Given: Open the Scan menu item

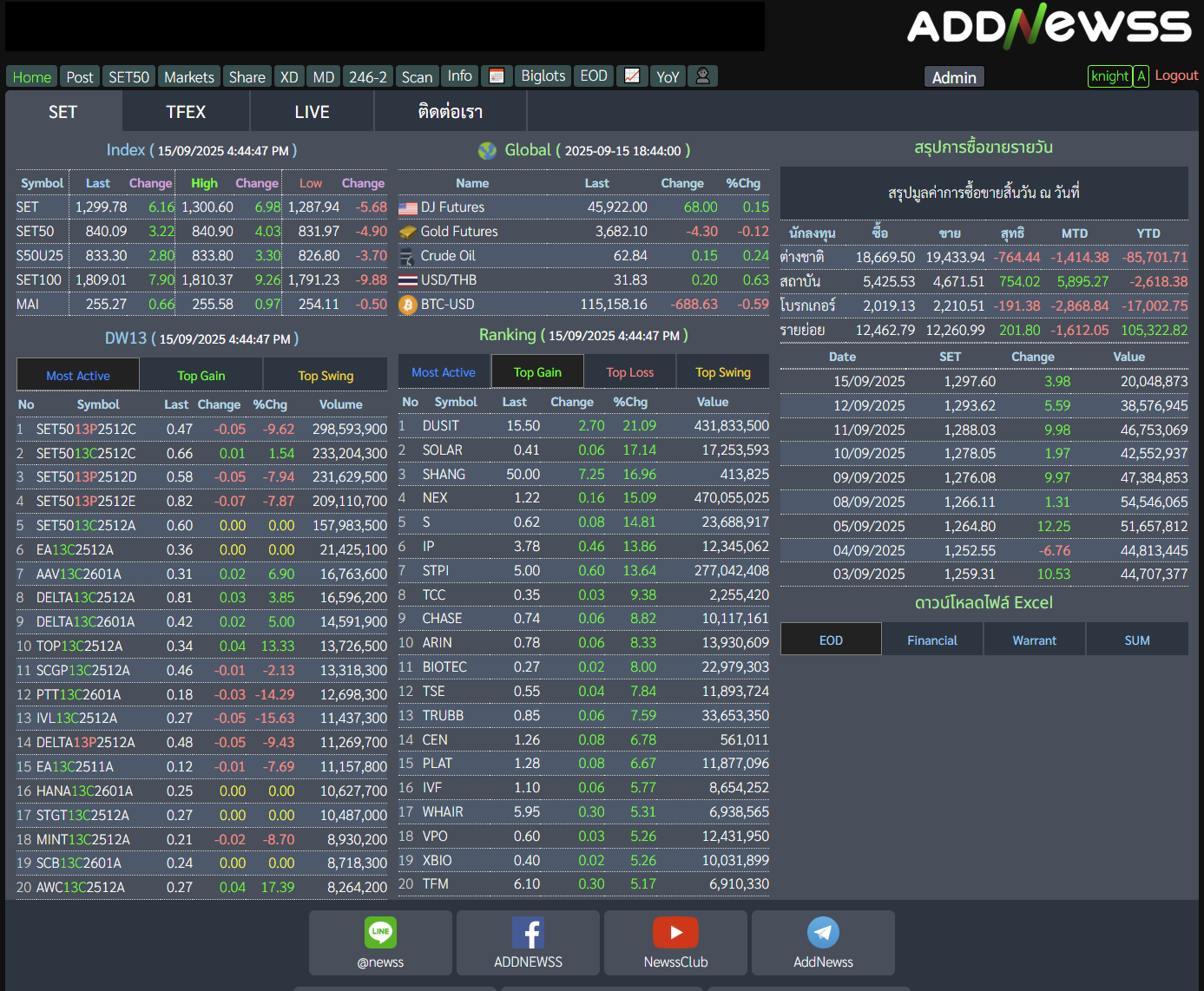Looking at the screenshot, I should [x=417, y=76].
